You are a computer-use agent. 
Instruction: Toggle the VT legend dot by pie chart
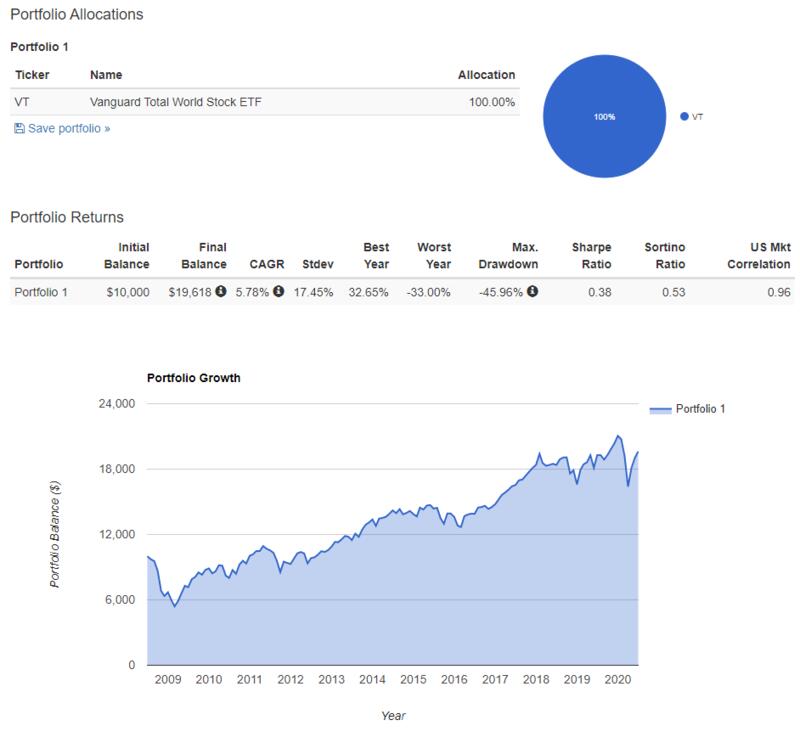coord(684,116)
